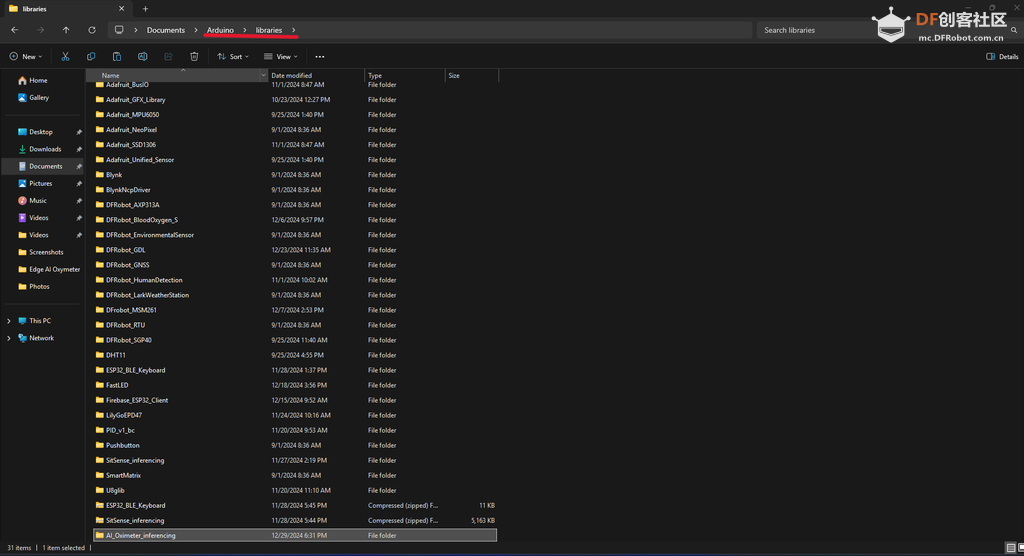Expand chevron after Arduino in address bar

click(x=244, y=30)
